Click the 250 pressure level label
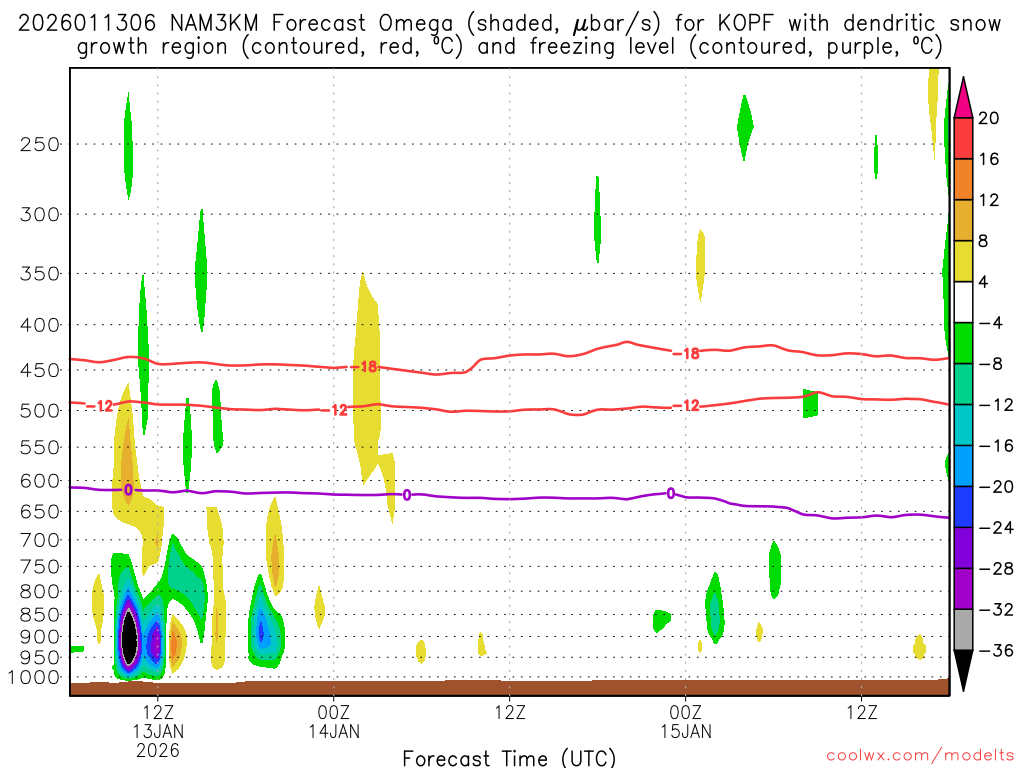This screenshot has width=1024, height=768. (x=40, y=144)
